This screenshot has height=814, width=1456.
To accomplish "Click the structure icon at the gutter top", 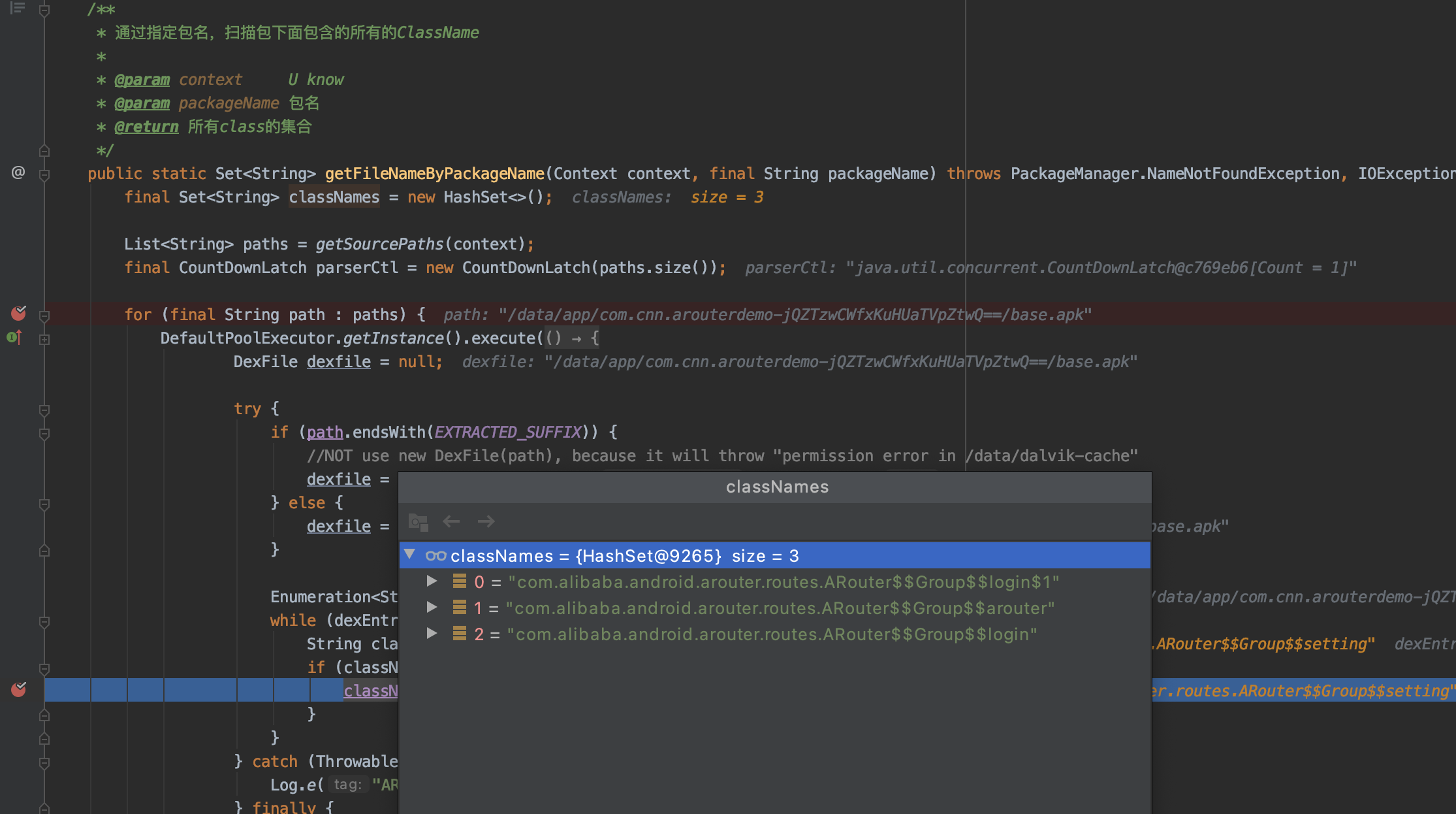I will coord(18,8).
